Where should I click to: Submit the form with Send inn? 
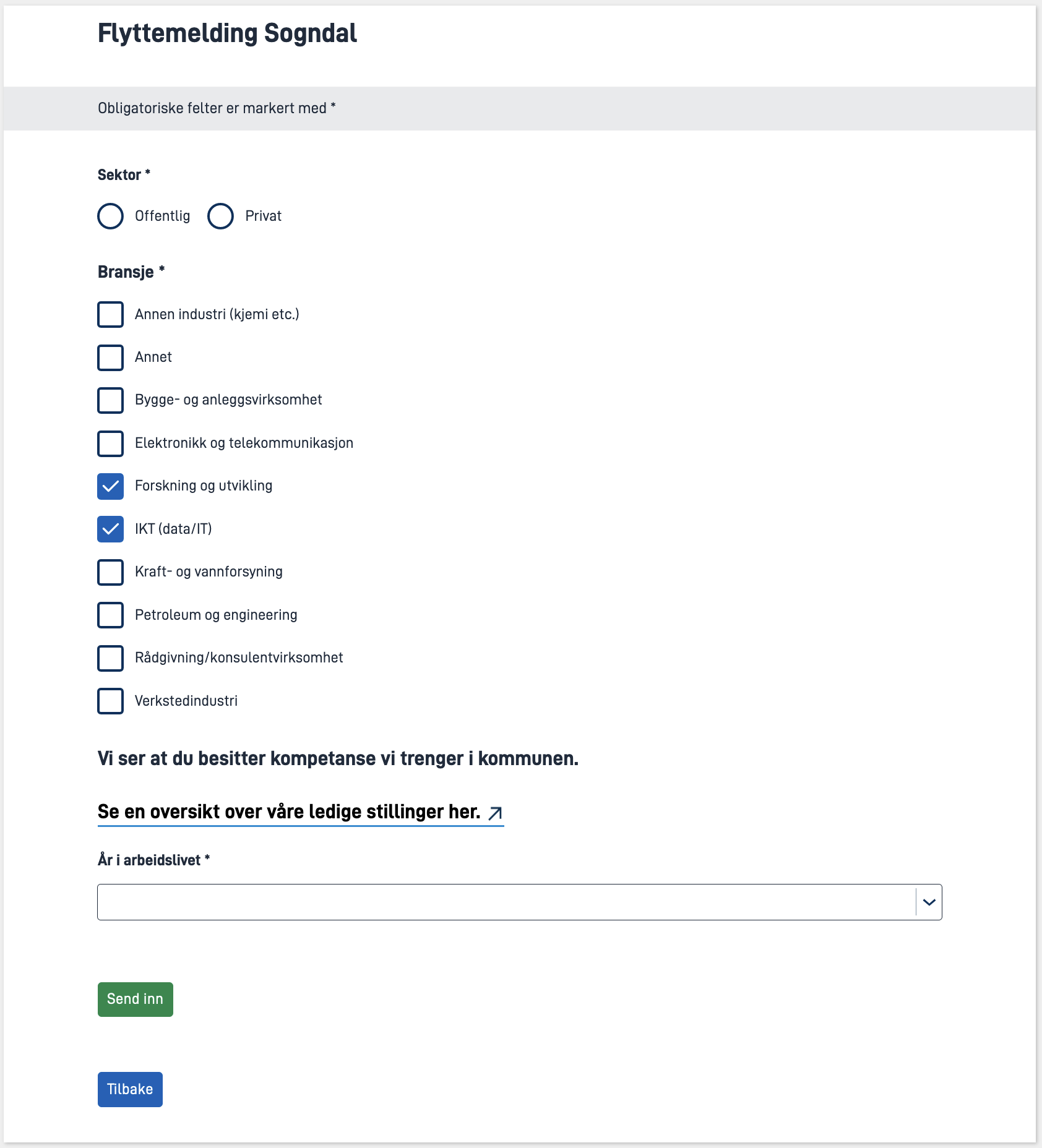135,1000
